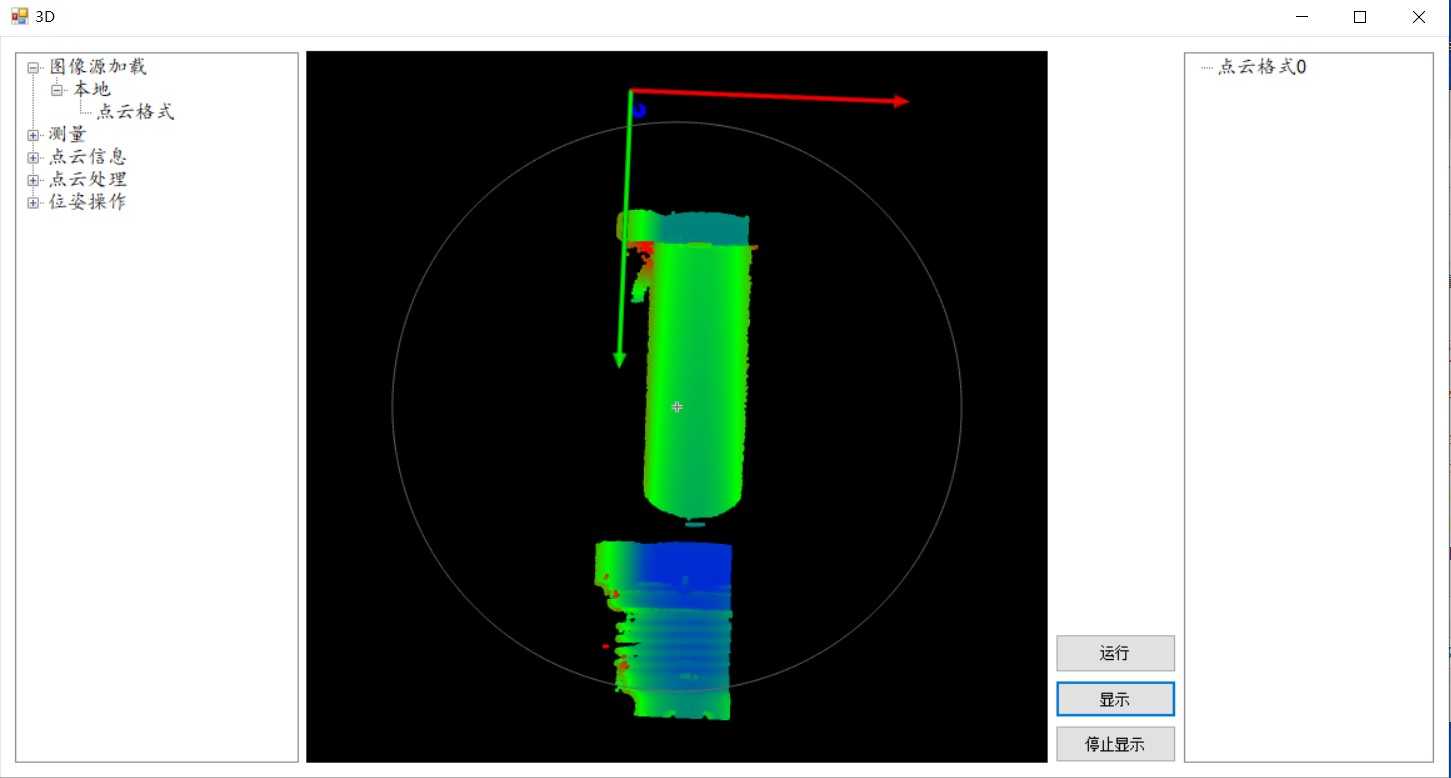This screenshot has height=778, width=1451.
Task: Select the 测量 label in tree
Action: point(68,135)
